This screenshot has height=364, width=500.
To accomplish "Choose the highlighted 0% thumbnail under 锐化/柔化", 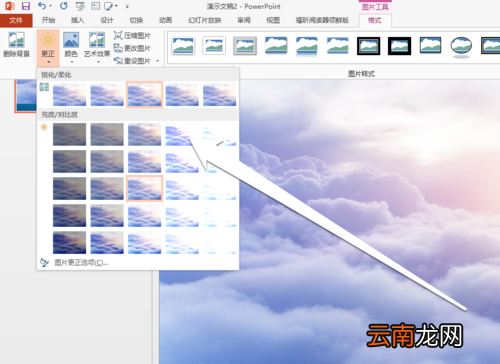I will tap(144, 95).
